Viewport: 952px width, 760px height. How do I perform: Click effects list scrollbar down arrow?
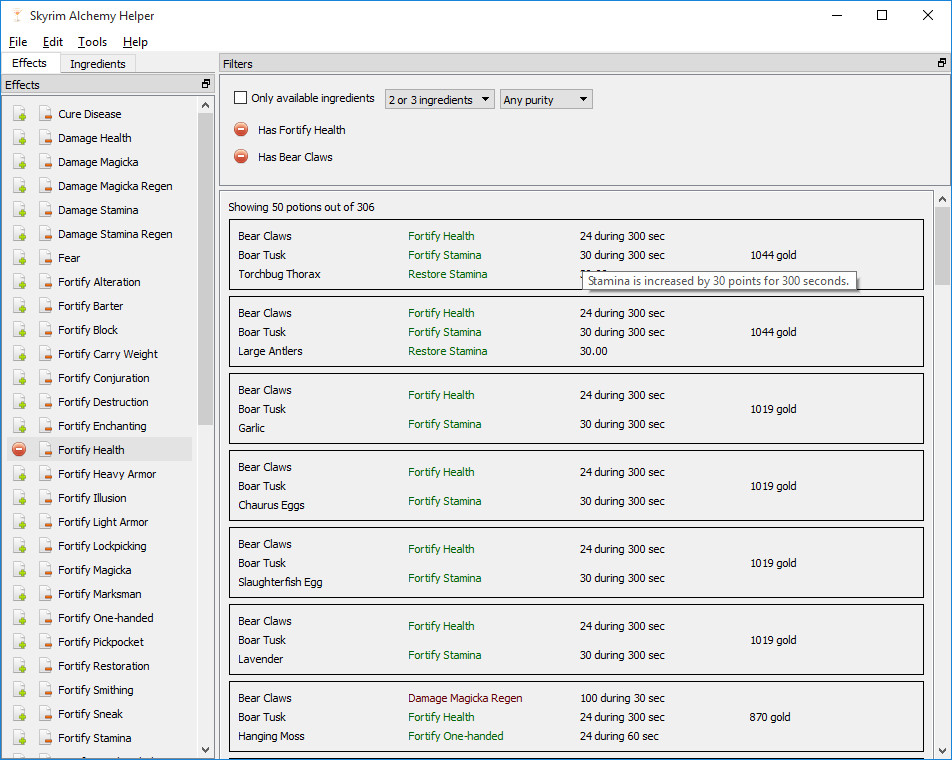coord(205,750)
